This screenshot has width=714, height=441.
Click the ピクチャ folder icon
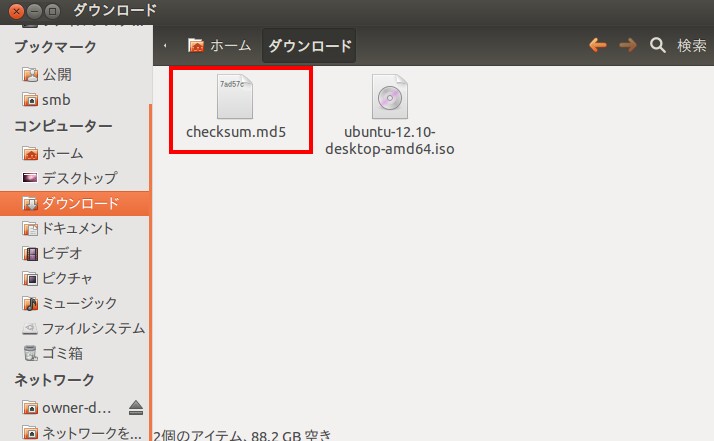pos(30,278)
